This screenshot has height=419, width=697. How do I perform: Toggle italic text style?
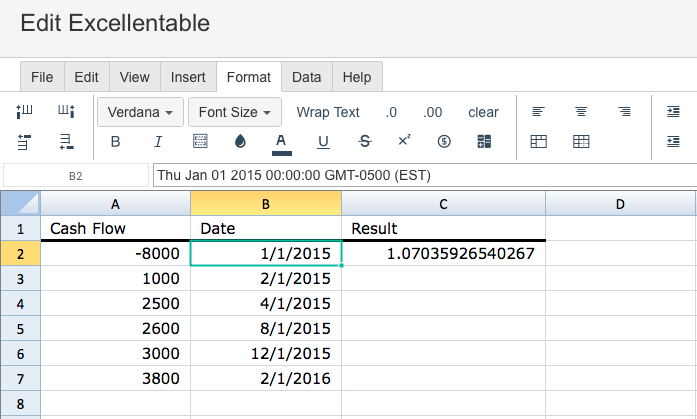pyautogui.click(x=157, y=142)
